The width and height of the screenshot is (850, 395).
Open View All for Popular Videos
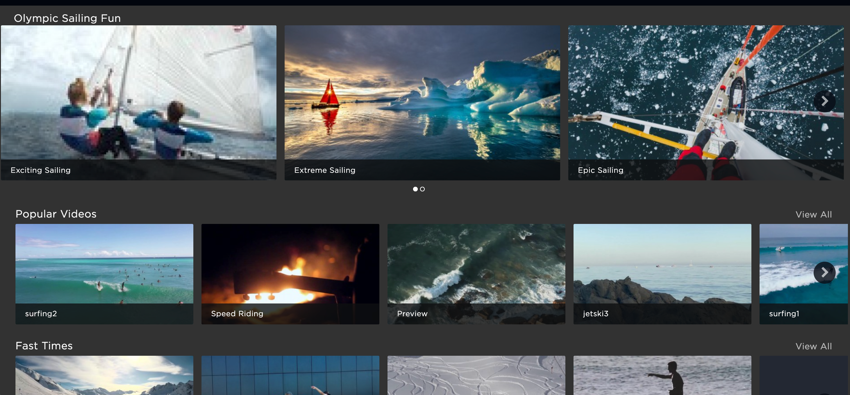pos(813,215)
